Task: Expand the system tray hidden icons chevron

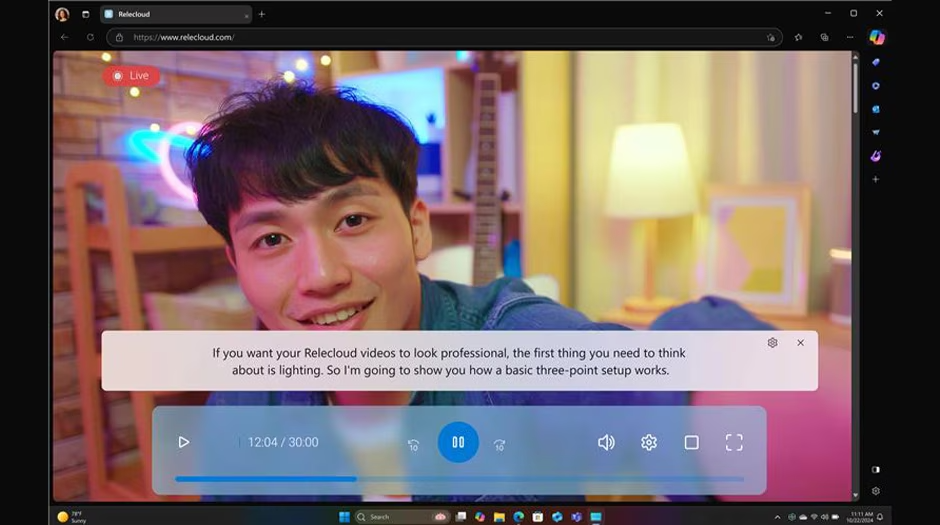Action: (777, 517)
